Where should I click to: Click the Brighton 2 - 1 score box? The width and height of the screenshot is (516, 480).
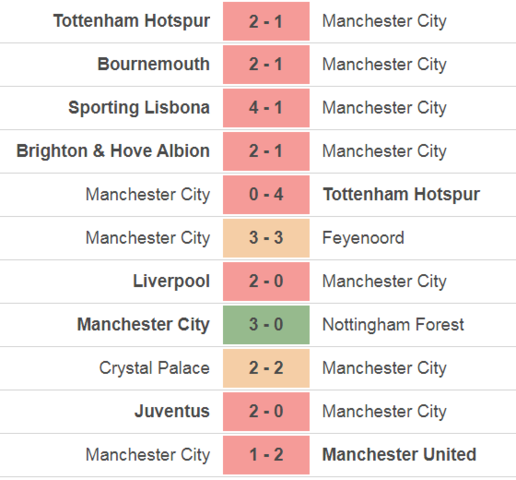(x=266, y=151)
